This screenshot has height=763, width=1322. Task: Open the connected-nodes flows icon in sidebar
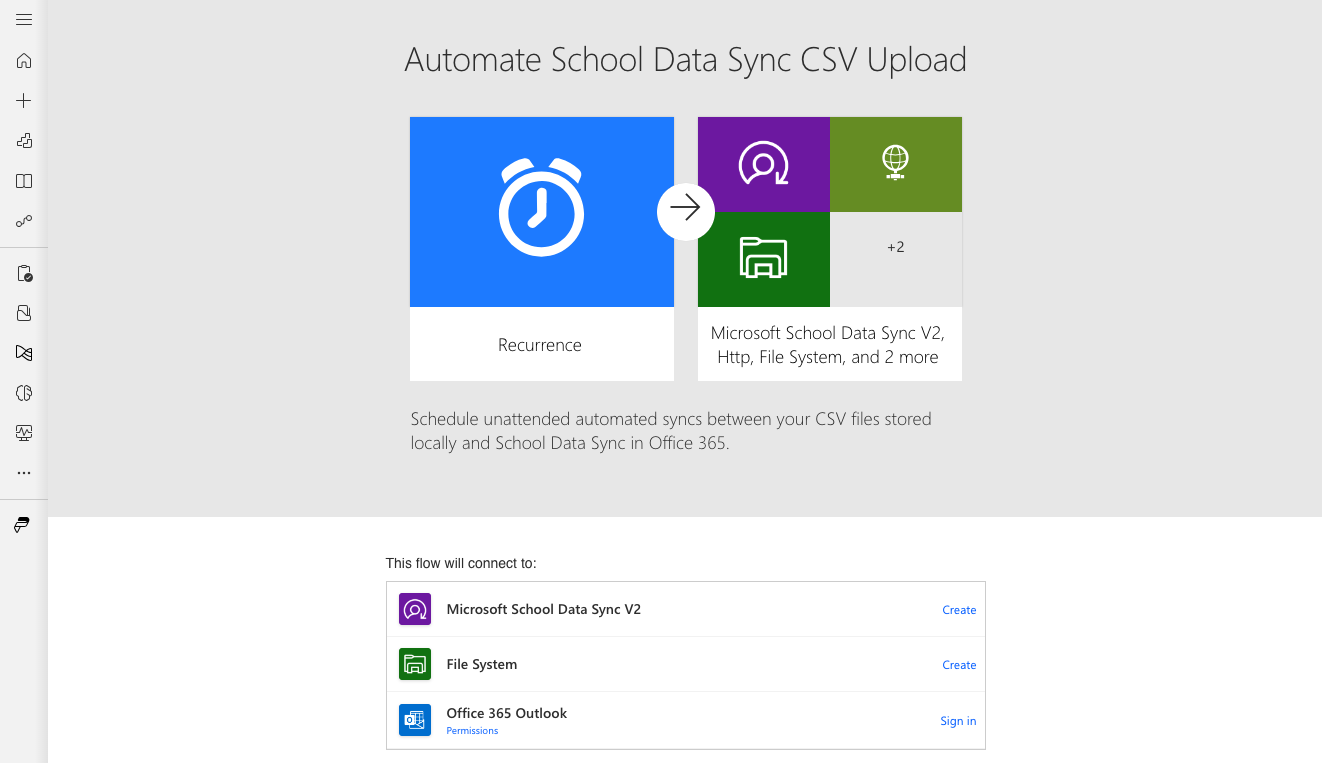tap(24, 221)
